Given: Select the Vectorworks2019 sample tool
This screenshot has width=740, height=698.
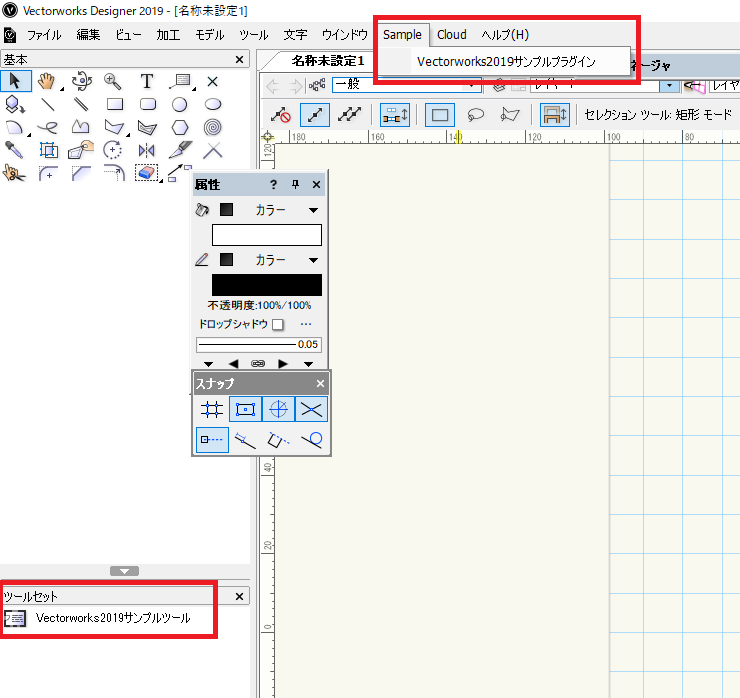Looking at the screenshot, I should click(97, 618).
